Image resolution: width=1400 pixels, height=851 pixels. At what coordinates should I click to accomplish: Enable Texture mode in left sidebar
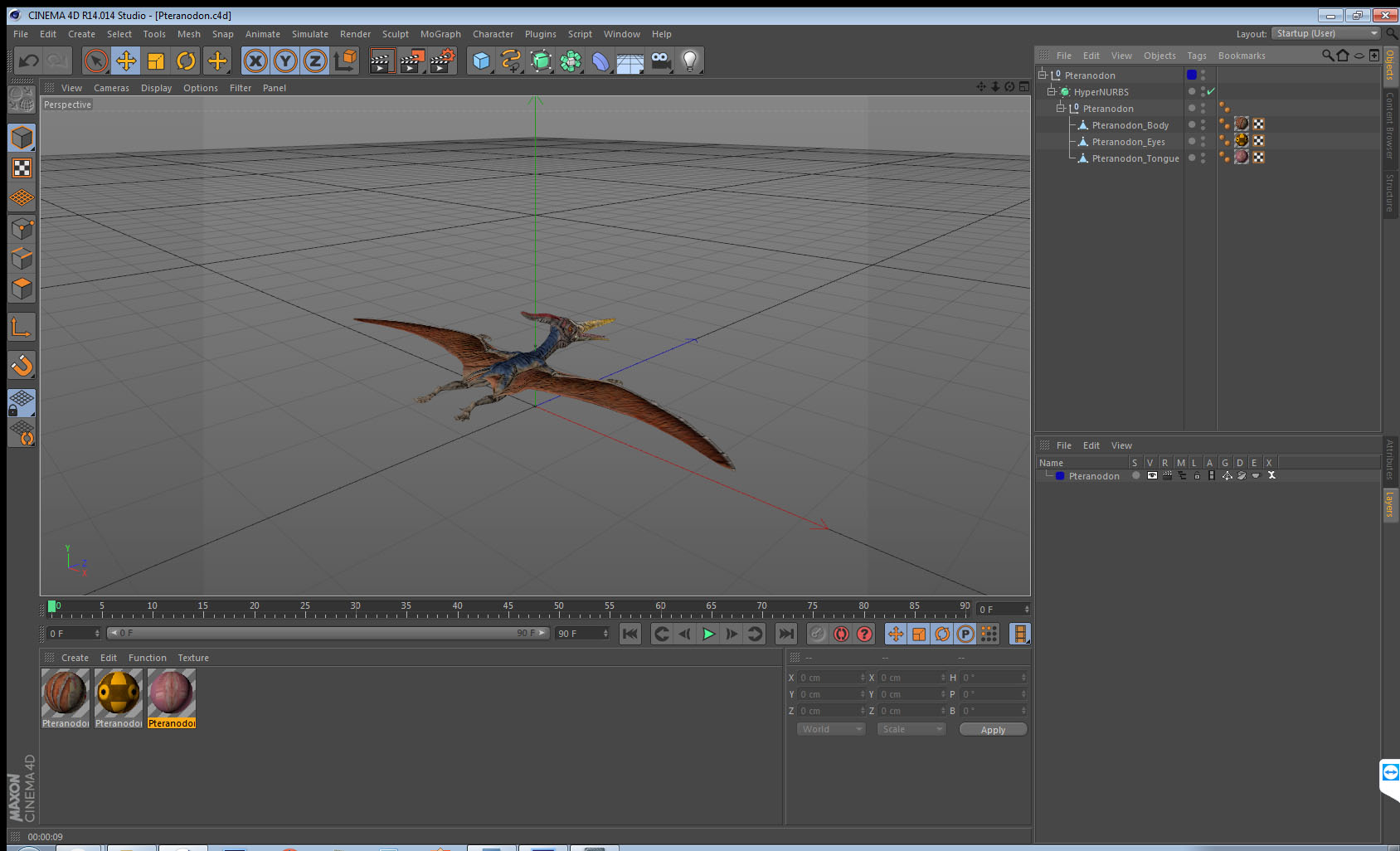click(22, 168)
